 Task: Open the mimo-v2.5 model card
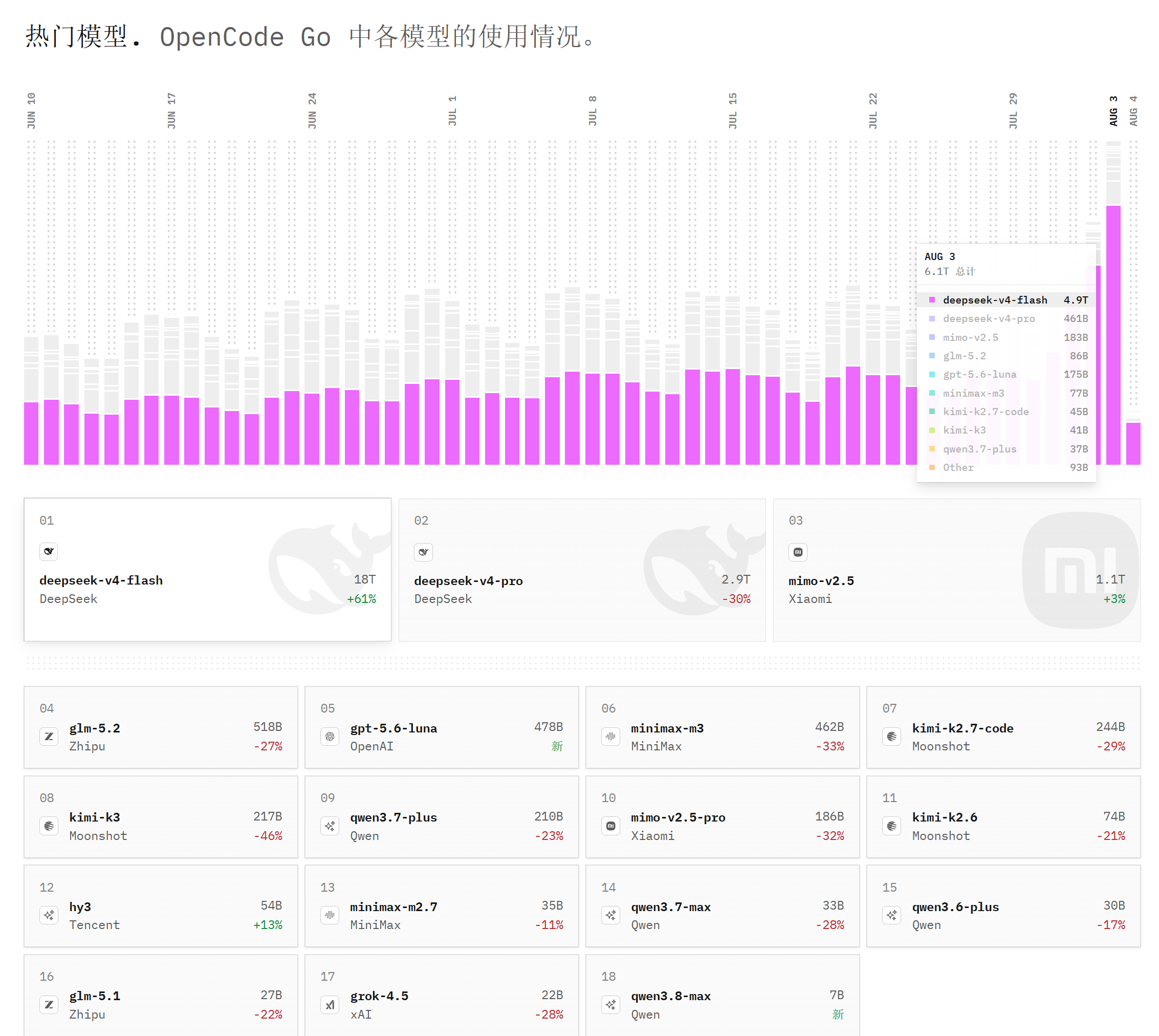pyautogui.click(x=956, y=570)
